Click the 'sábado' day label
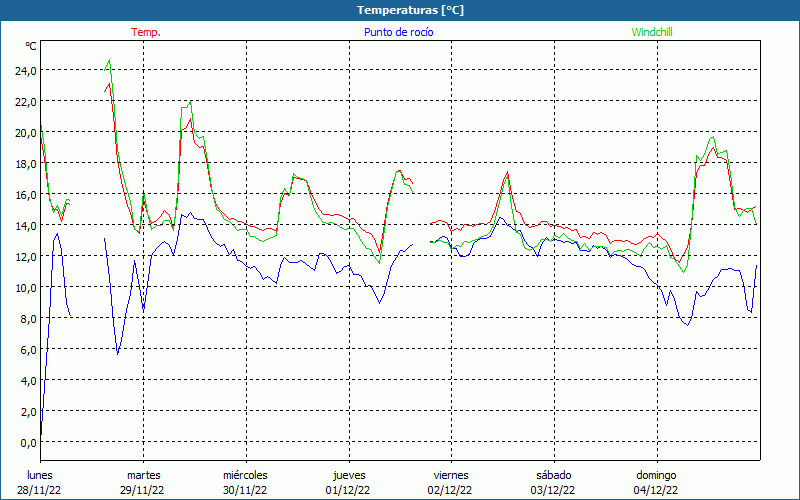800x500 pixels. (x=554, y=475)
